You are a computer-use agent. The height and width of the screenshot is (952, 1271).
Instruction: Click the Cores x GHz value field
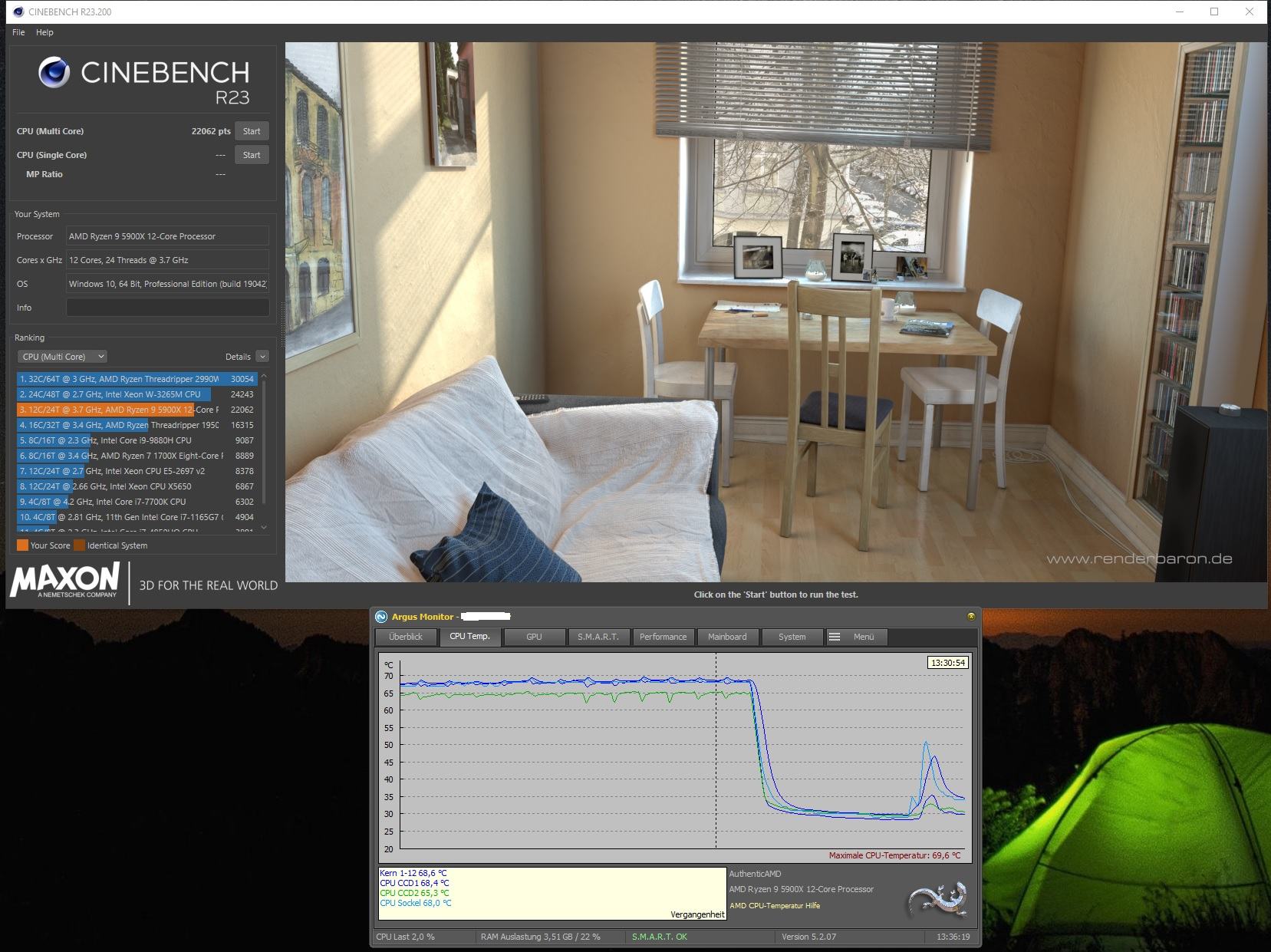coord(167,260)
